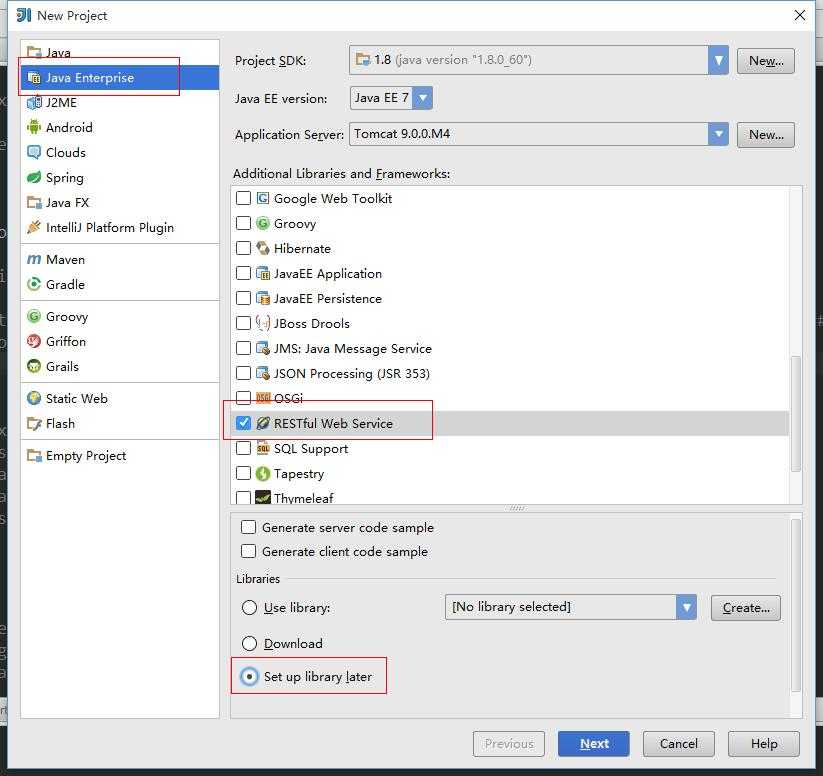This screenshot has width=823, height=776.
Task: Click the Java Enterprise icon in sidebar
Action: (34, 78)
